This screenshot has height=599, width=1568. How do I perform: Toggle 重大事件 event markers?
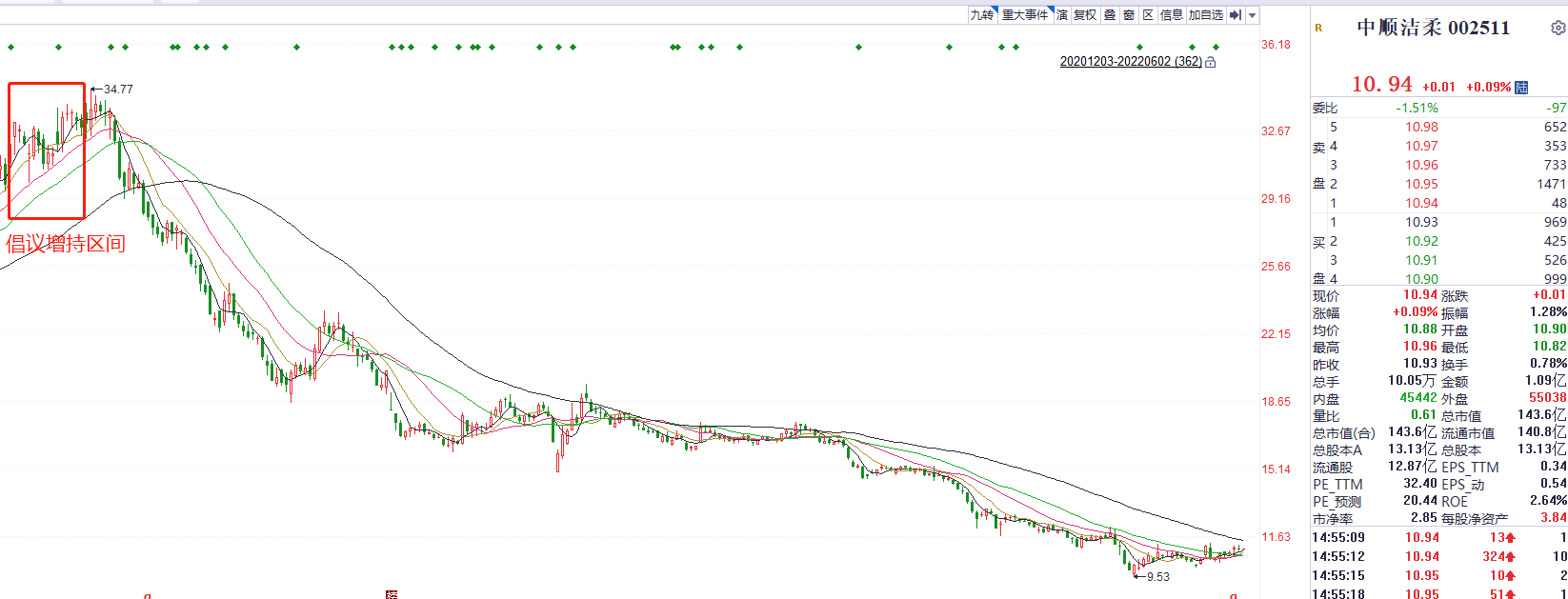1025,15
